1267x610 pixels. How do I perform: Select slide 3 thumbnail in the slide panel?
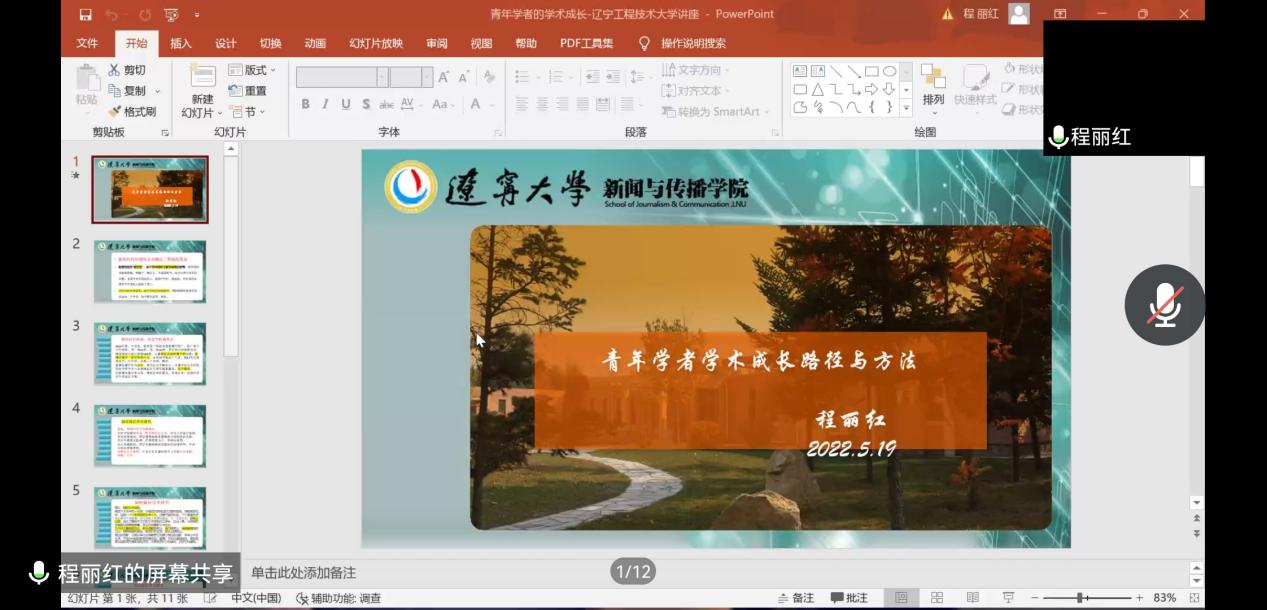pyautogui.click(x=150, y=353)
